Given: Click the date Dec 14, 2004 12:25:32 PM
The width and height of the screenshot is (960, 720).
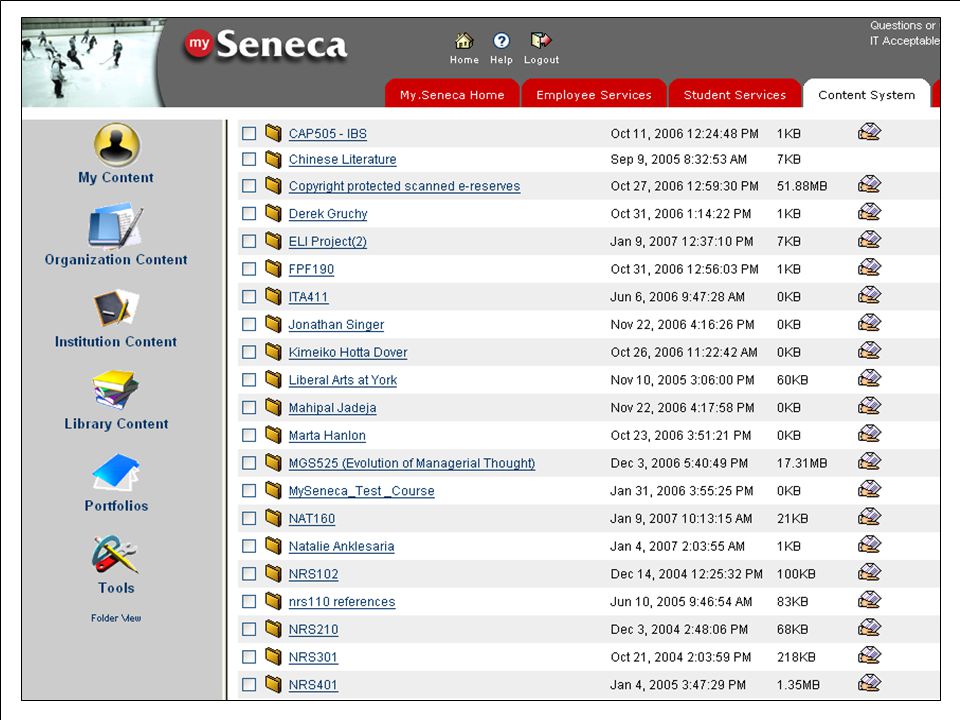Looking at the screenshot, I should (686, 574).
